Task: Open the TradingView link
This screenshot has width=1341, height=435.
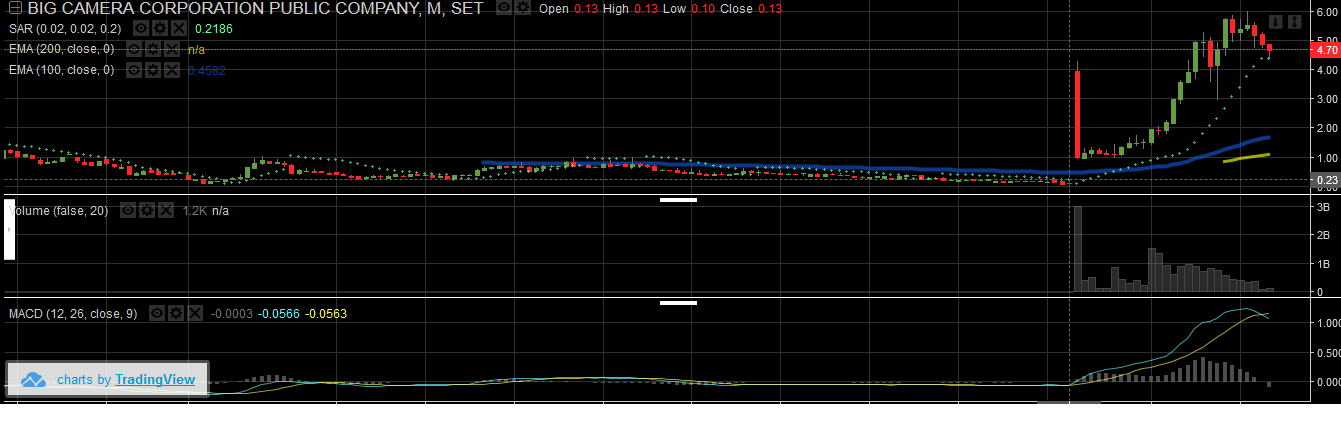Action: [x=154, y=380]
